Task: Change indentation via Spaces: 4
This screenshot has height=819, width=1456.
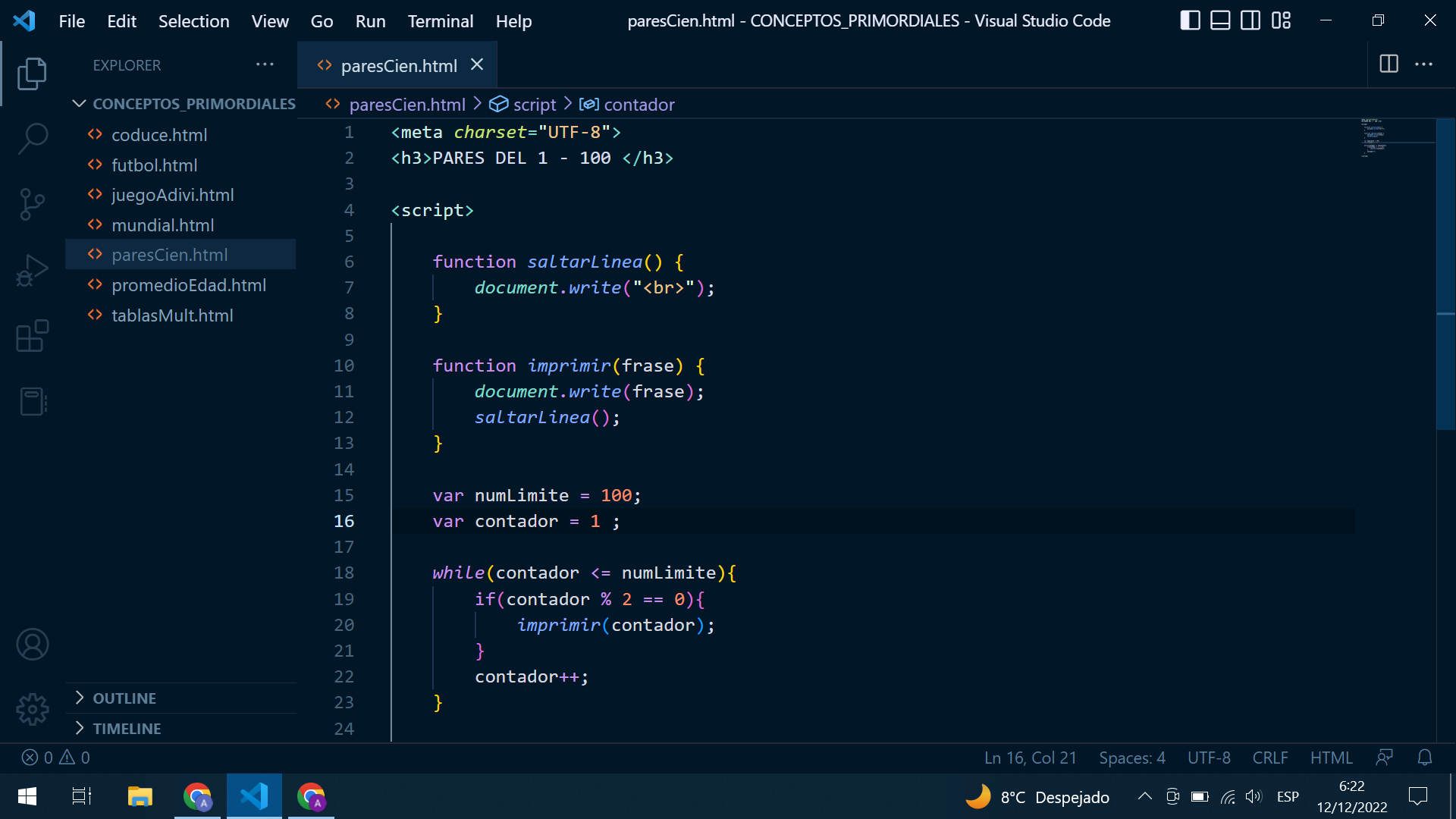Action: tap(1131, 758)
